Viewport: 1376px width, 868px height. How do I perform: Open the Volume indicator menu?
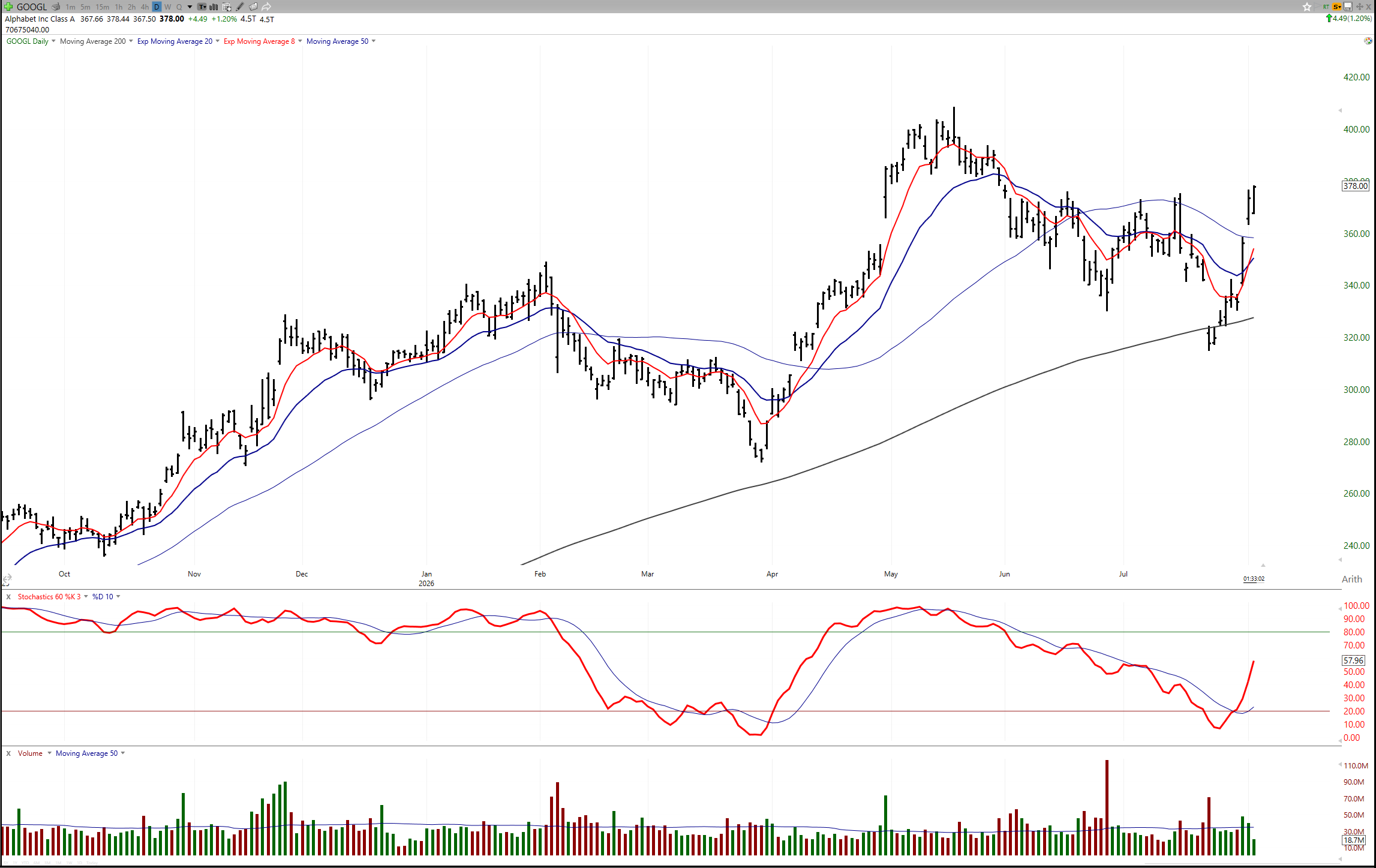[x=49, y=753]
